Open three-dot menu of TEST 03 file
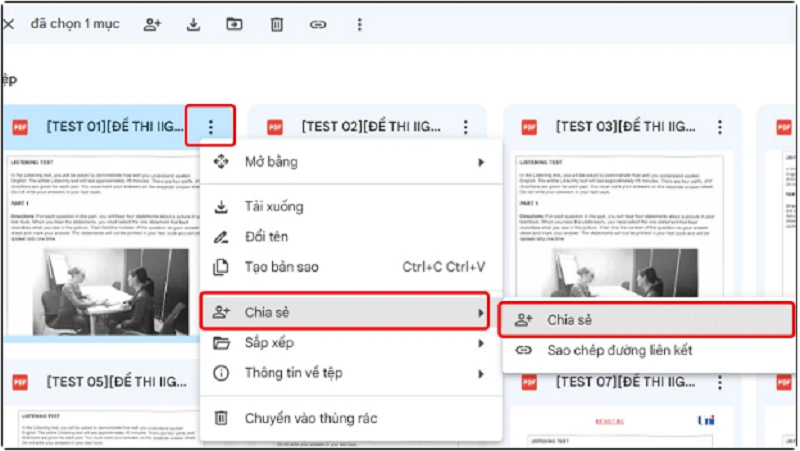The image size is (800, 451). click(720, 127)
